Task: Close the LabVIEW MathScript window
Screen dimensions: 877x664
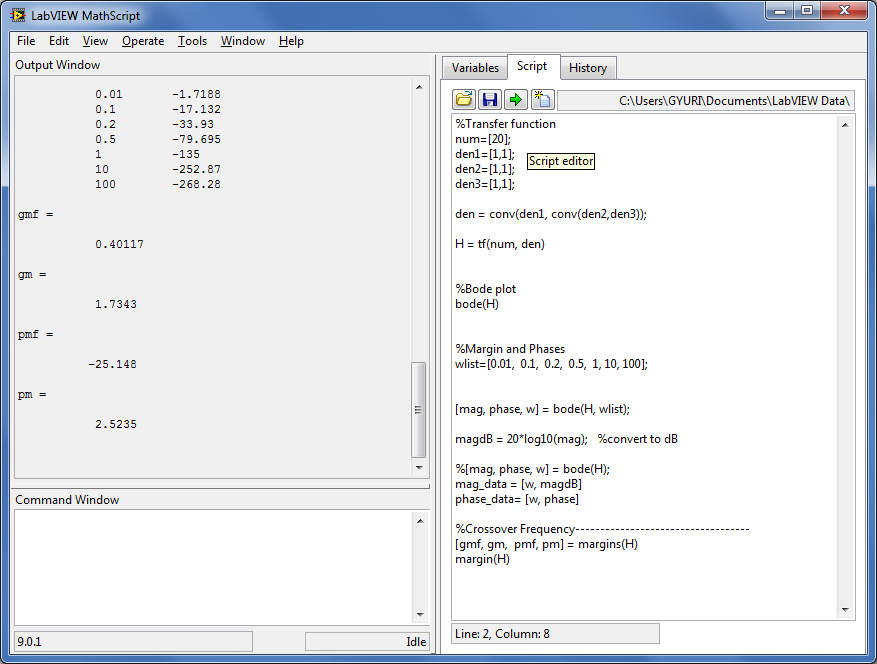Action: tap(845, 10)
